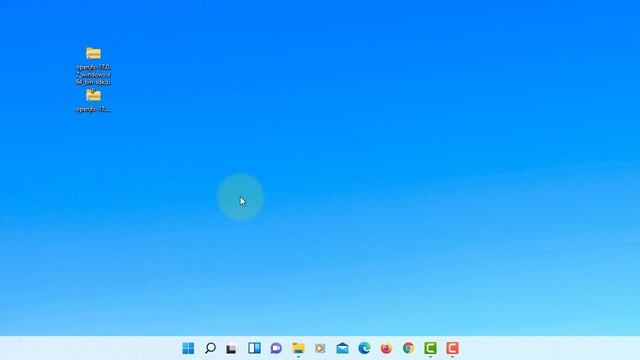Launch Google Chrome from taskbar

pos(408,348)
